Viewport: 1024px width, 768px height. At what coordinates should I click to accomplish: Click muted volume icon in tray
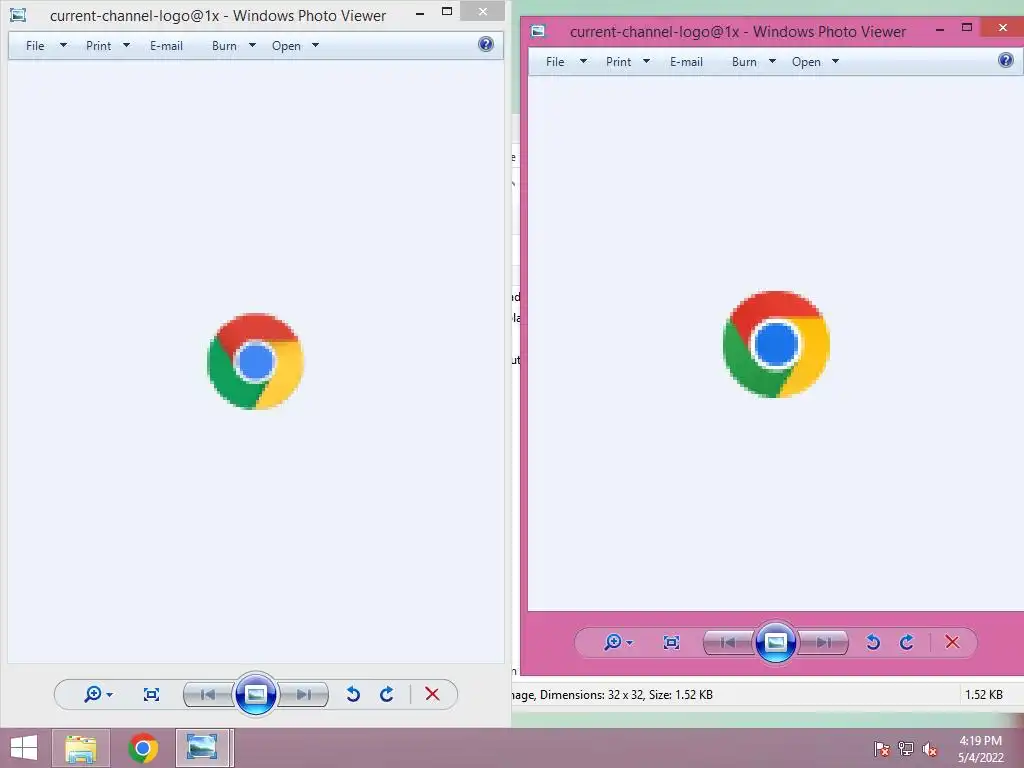point(930,749)
